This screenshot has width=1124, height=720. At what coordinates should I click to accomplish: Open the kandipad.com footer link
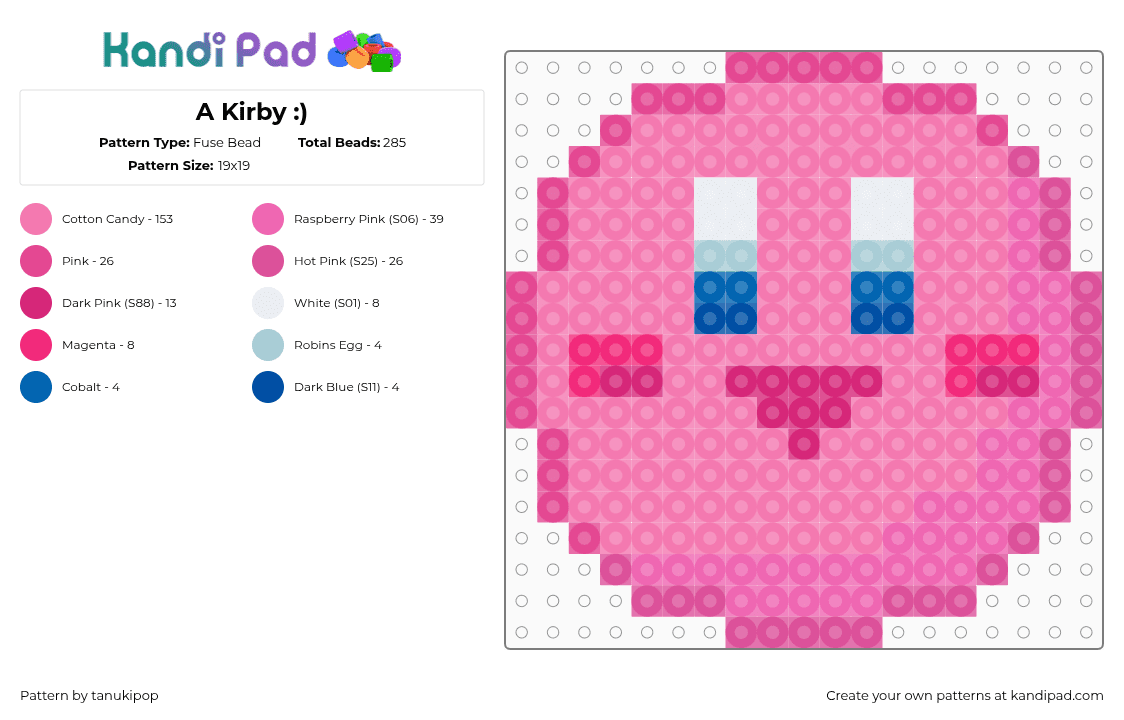(x=1057, y=696)
